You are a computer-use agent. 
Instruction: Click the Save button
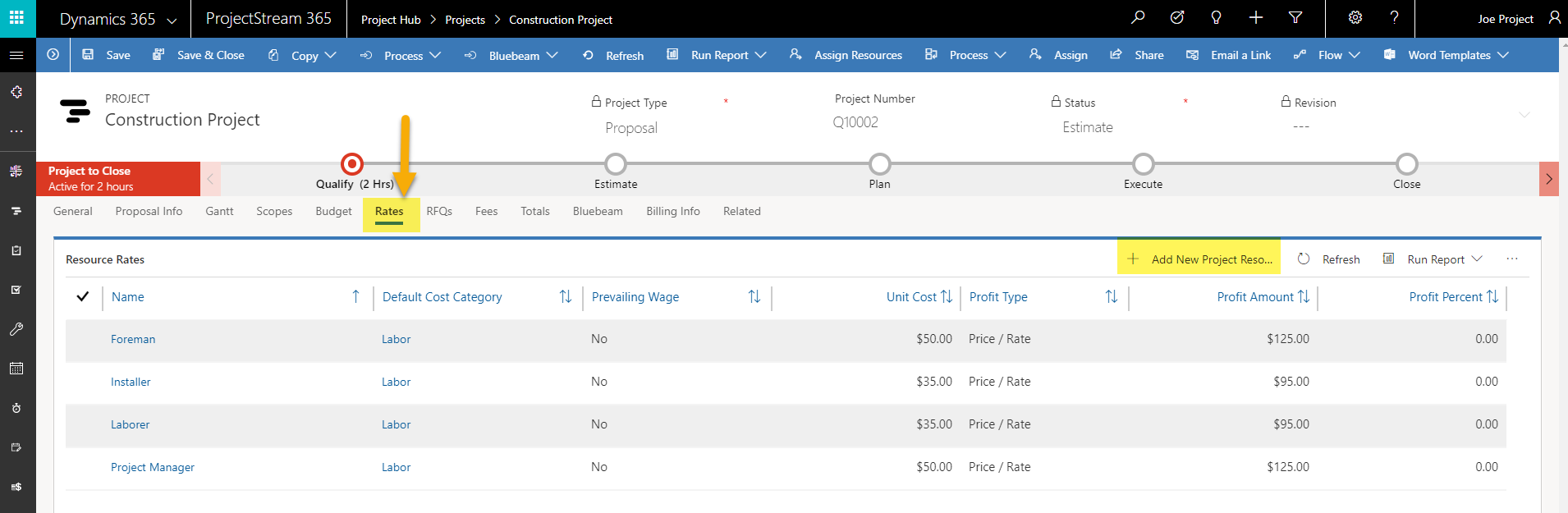107,55
